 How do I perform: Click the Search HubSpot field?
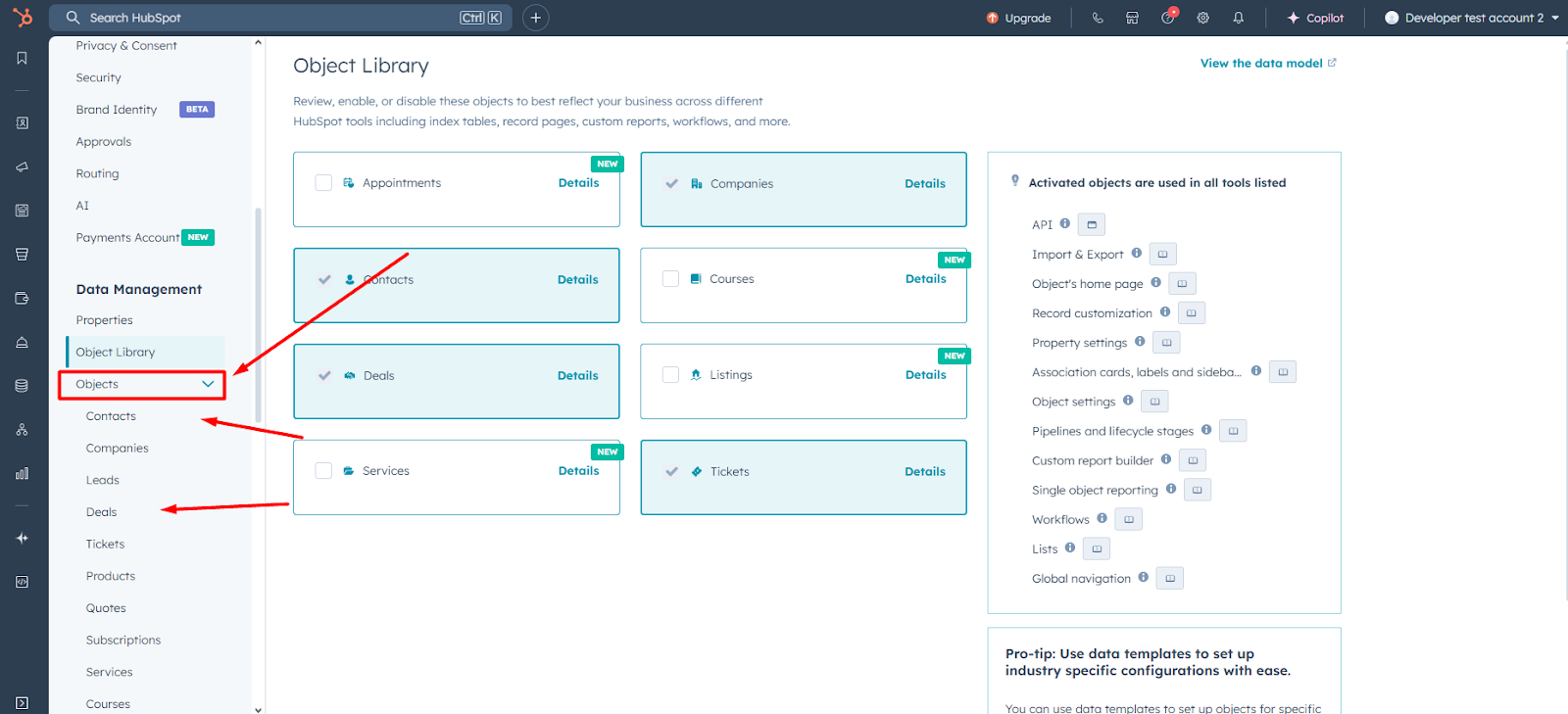click(x=265, y=18)
